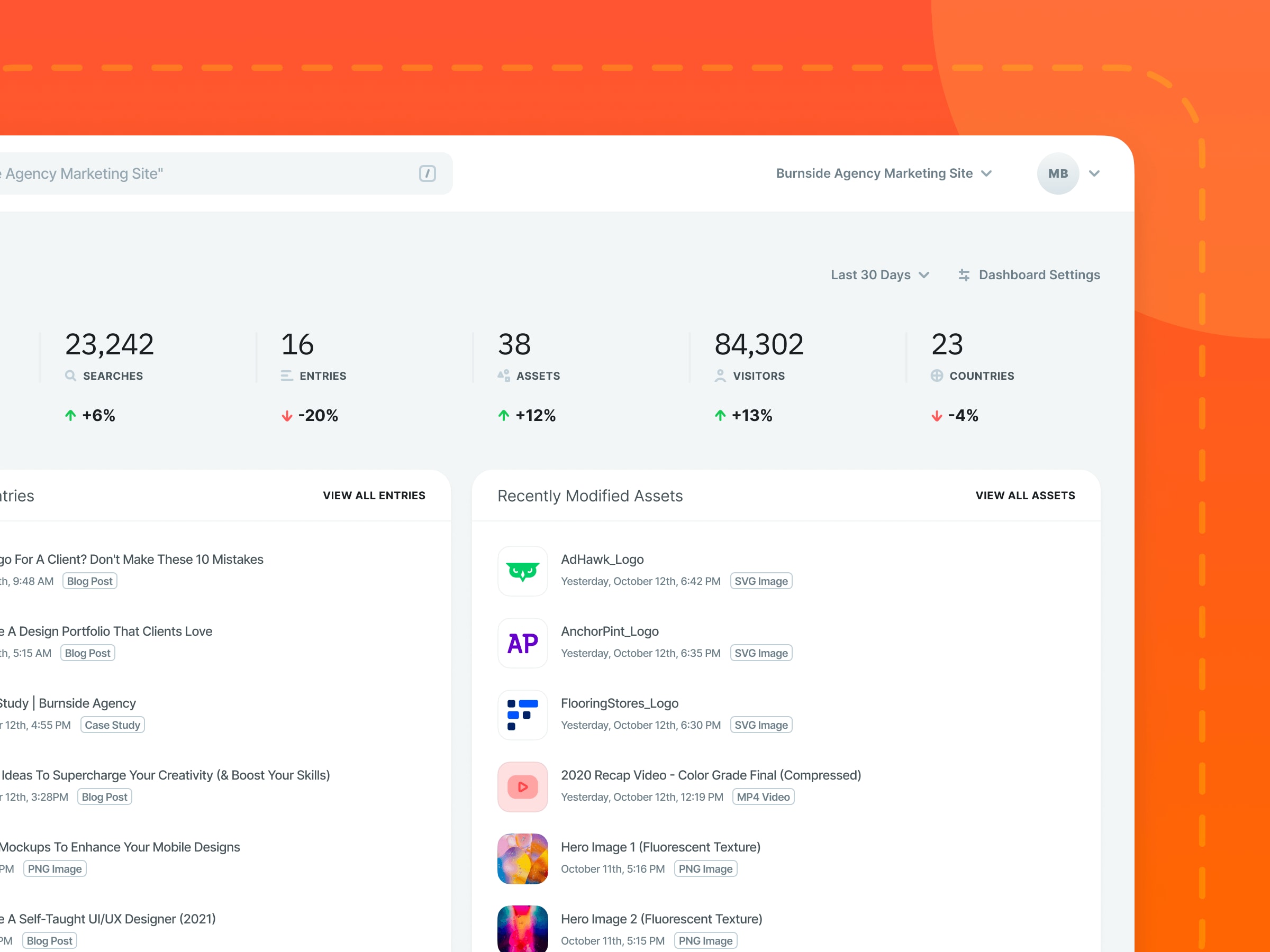Click SVG Image tag on AdHawk_Logo row
1270x952 pixels.
[761, 581]
